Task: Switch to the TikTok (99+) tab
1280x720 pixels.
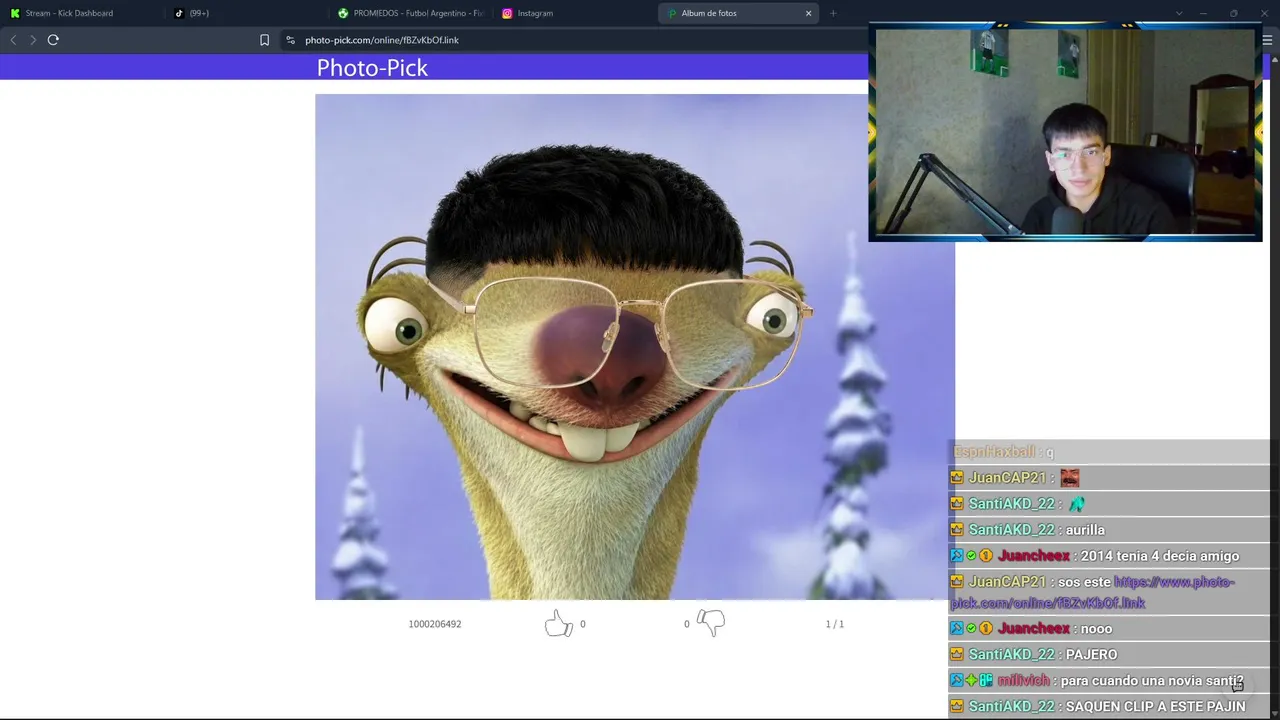Action: (x=246, y=13)
